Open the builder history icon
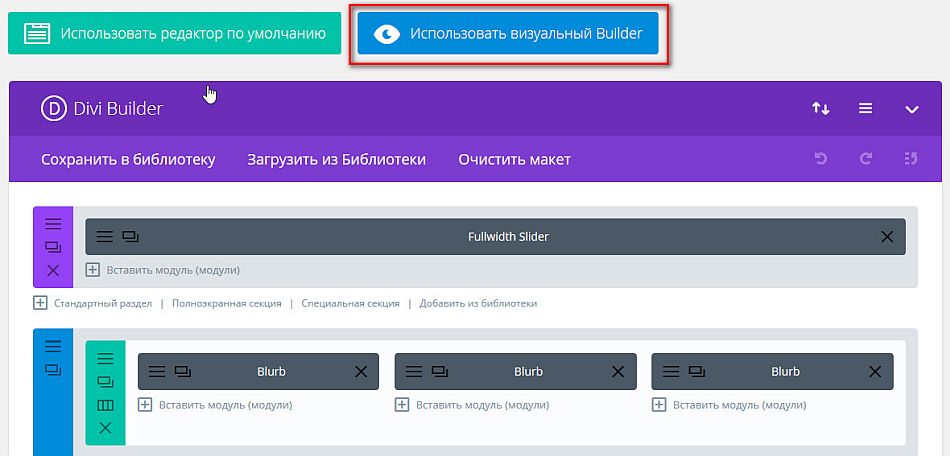 911,159
